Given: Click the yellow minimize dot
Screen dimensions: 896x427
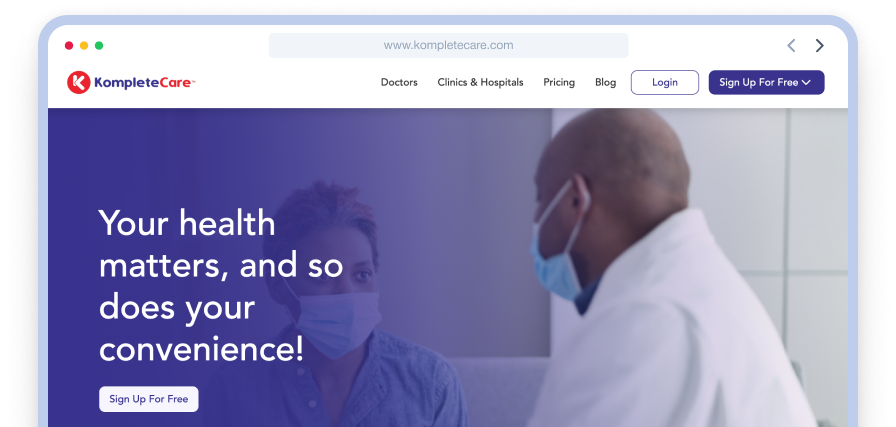Looking at the screenshot, I should (x=84, y=46).
